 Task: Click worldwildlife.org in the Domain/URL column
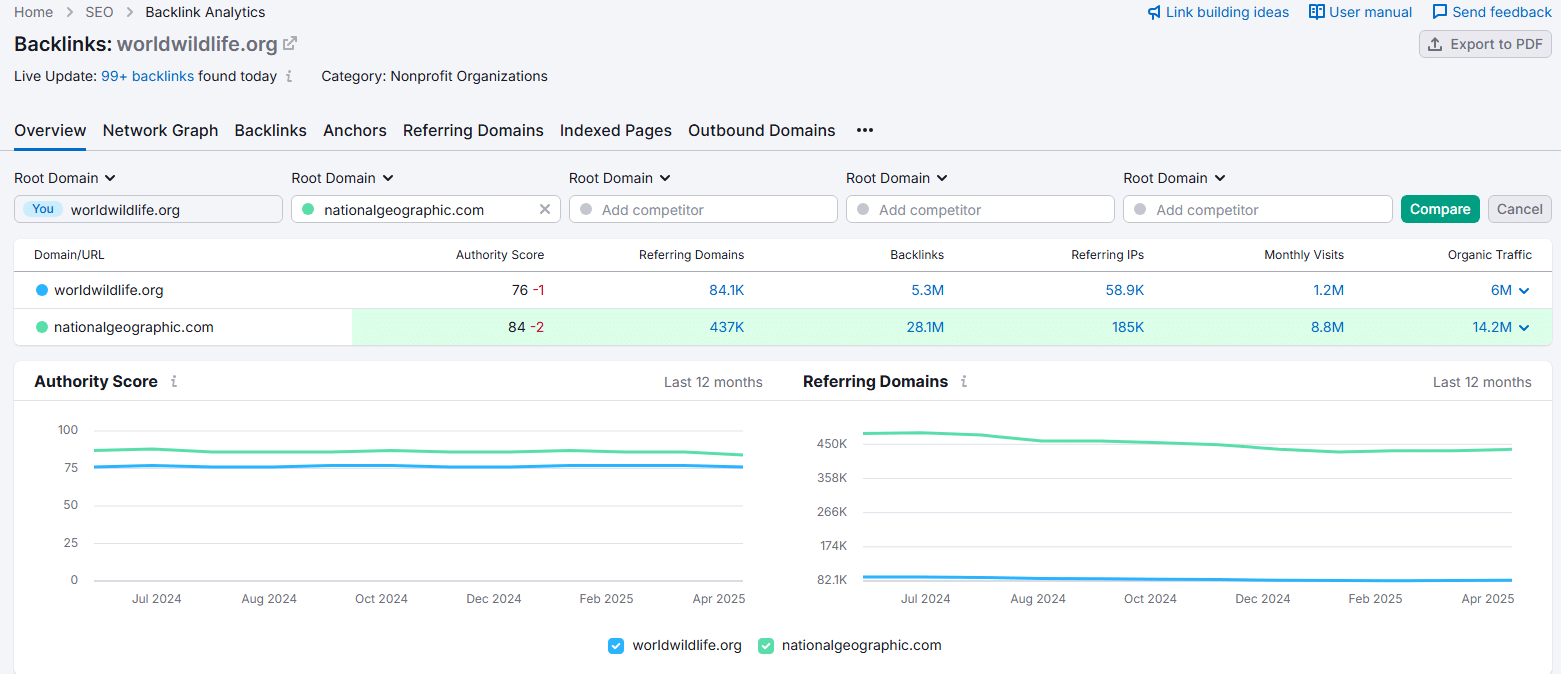[109, 291]
